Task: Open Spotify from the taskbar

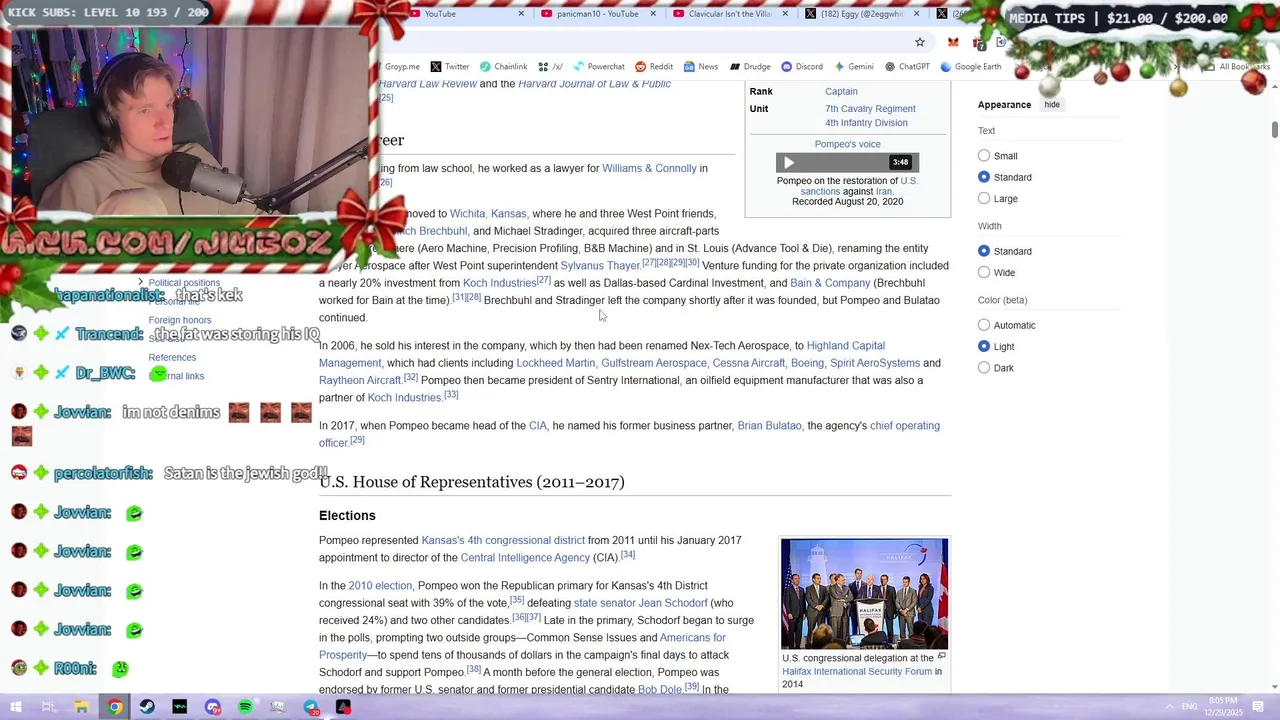Action: [245, 707]
